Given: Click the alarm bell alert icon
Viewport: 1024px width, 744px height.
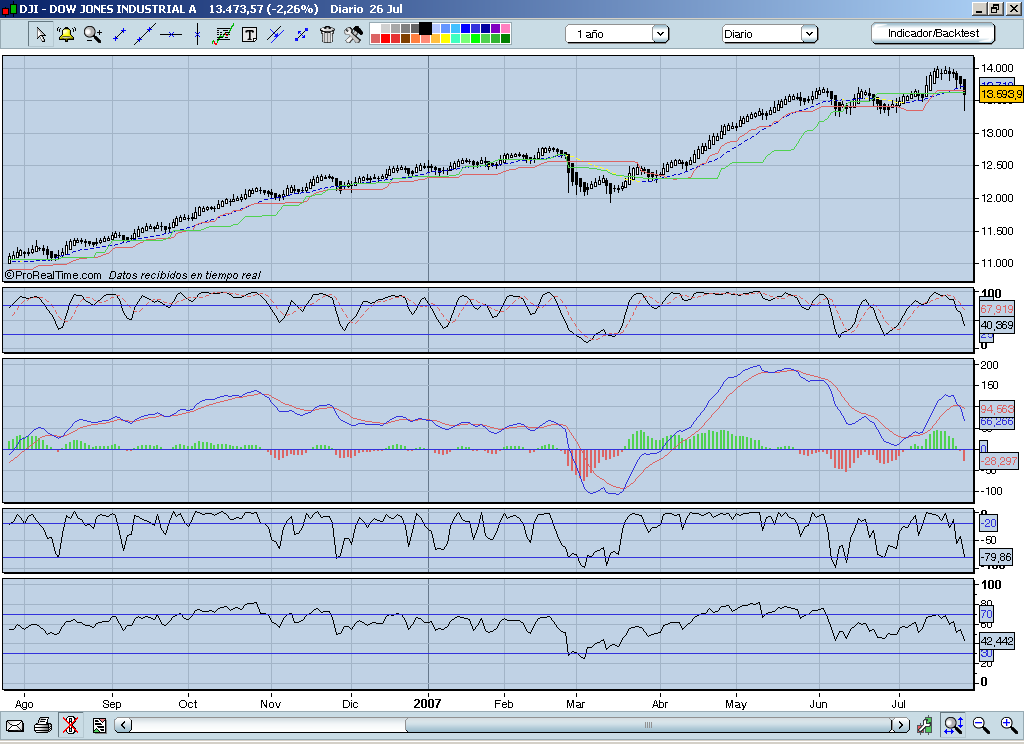Looking at the screenshot, I should pyautogui.click(x=67, y=35).
